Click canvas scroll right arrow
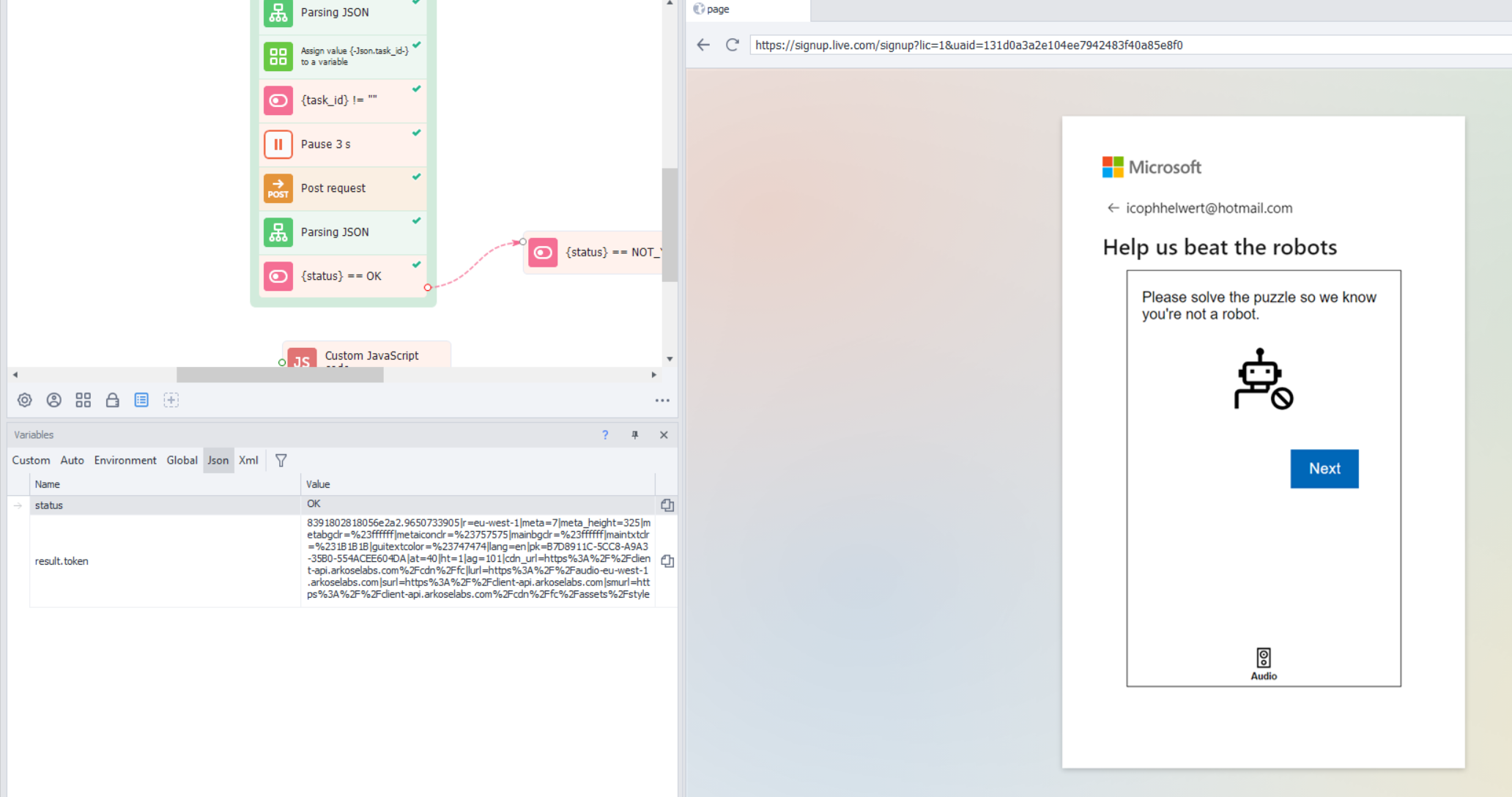This screenshot has width=1512, height=797. click(654, 374)
